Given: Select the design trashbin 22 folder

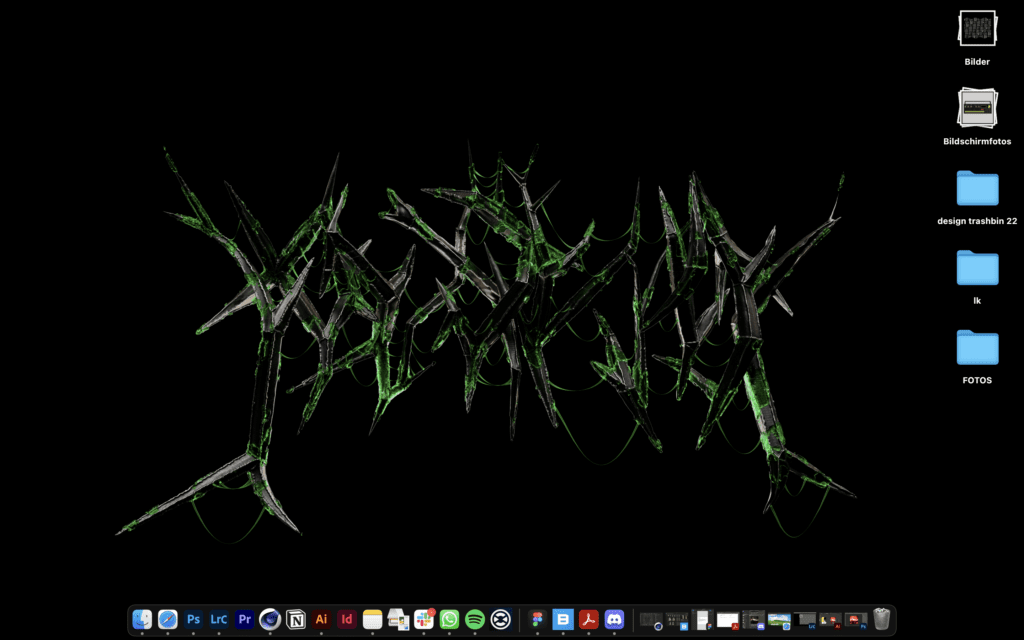Looking at the screenshot, I should [x=977, y=188].
